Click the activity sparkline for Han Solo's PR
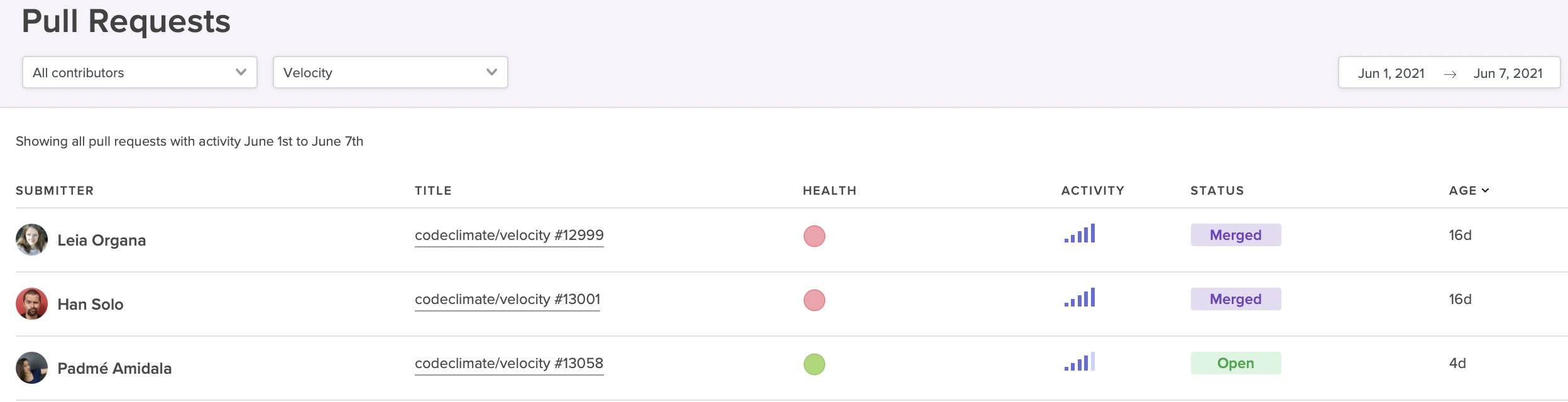 [x=1079, y=299]
